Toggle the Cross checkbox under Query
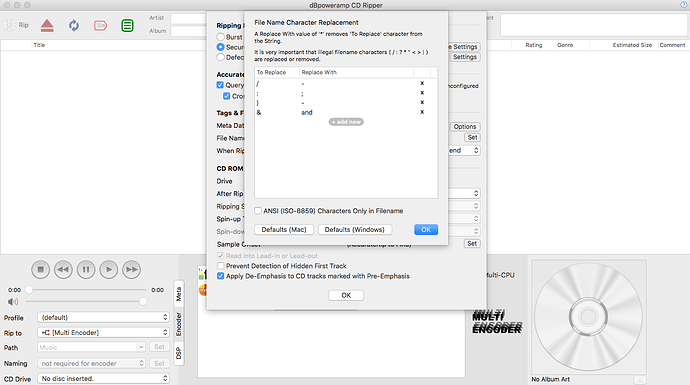 [x=227, y=96]
